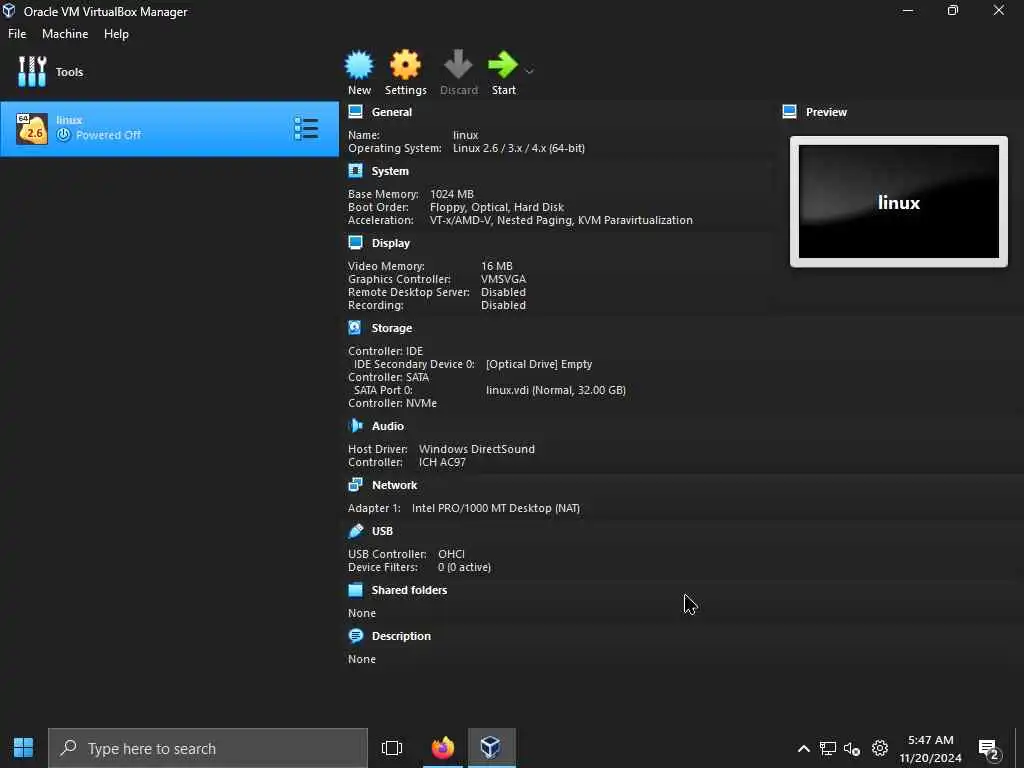The width and height of the screenshot is (1024, 768).
Task: Open the Settings gear toolbar icon
Action: [405, 65]
